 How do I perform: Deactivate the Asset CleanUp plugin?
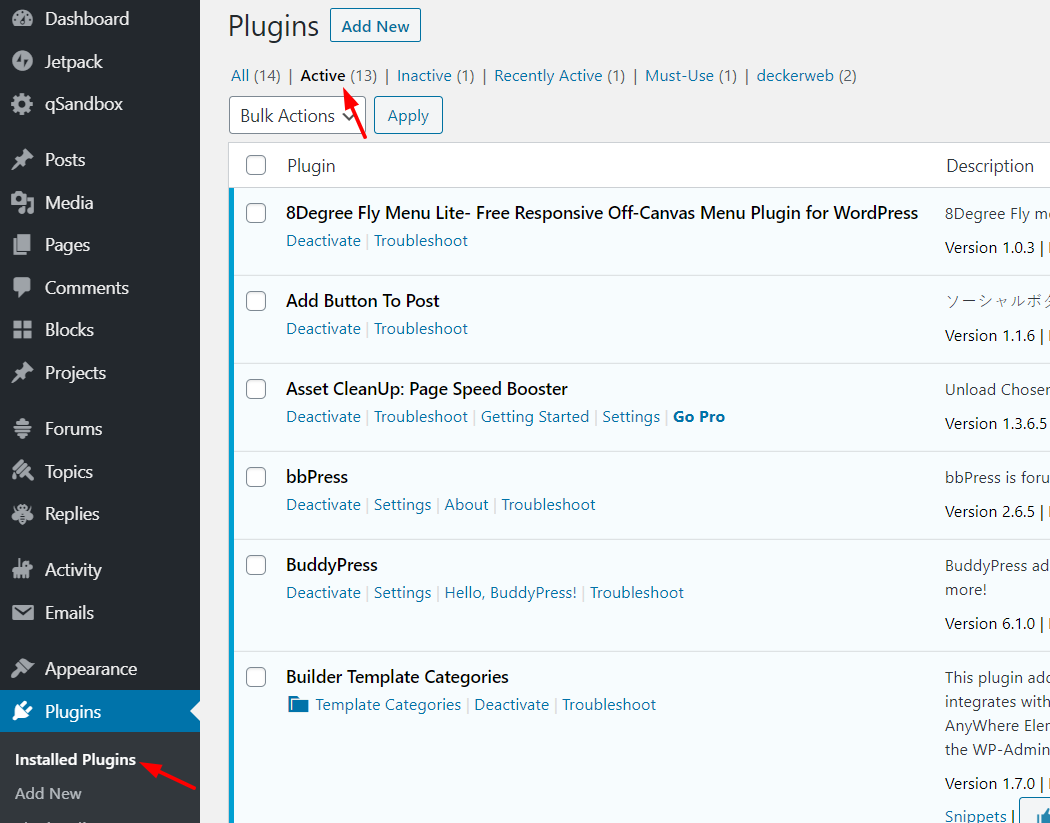(323, 417)
